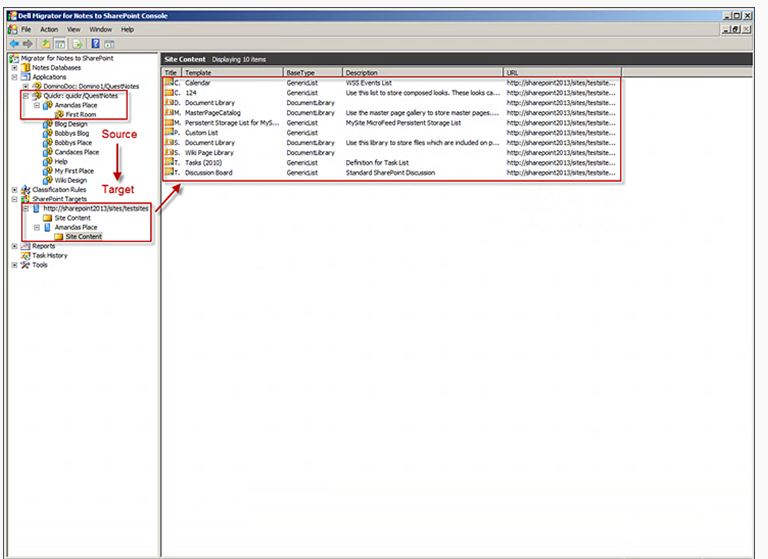Sort by the BaseType column header
This screenshot has height=559, width=768.
(x=313, y=73)
